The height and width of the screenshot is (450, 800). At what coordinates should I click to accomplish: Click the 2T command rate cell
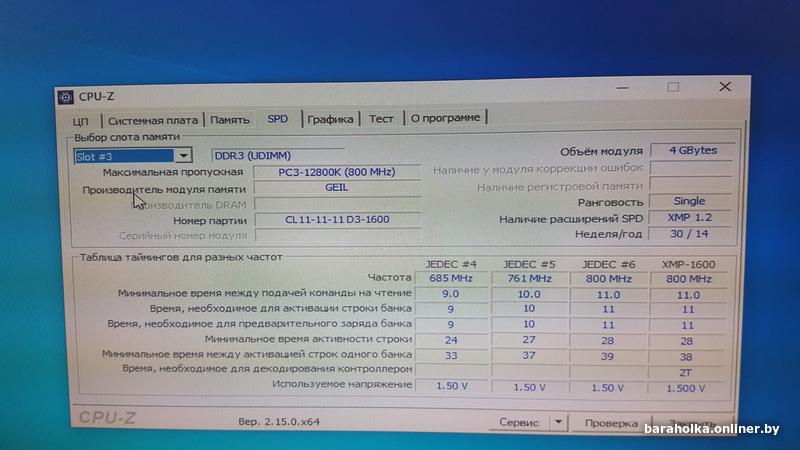[685, 372]
